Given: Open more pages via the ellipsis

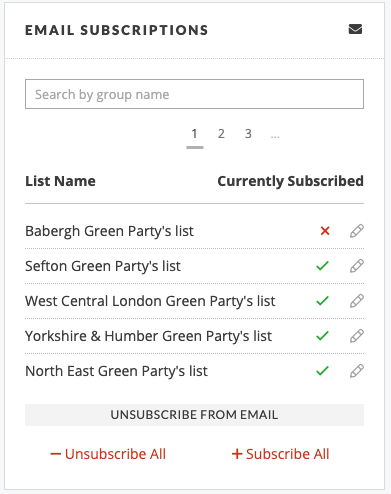Looking at the screenshot, I should click(275, 135).
